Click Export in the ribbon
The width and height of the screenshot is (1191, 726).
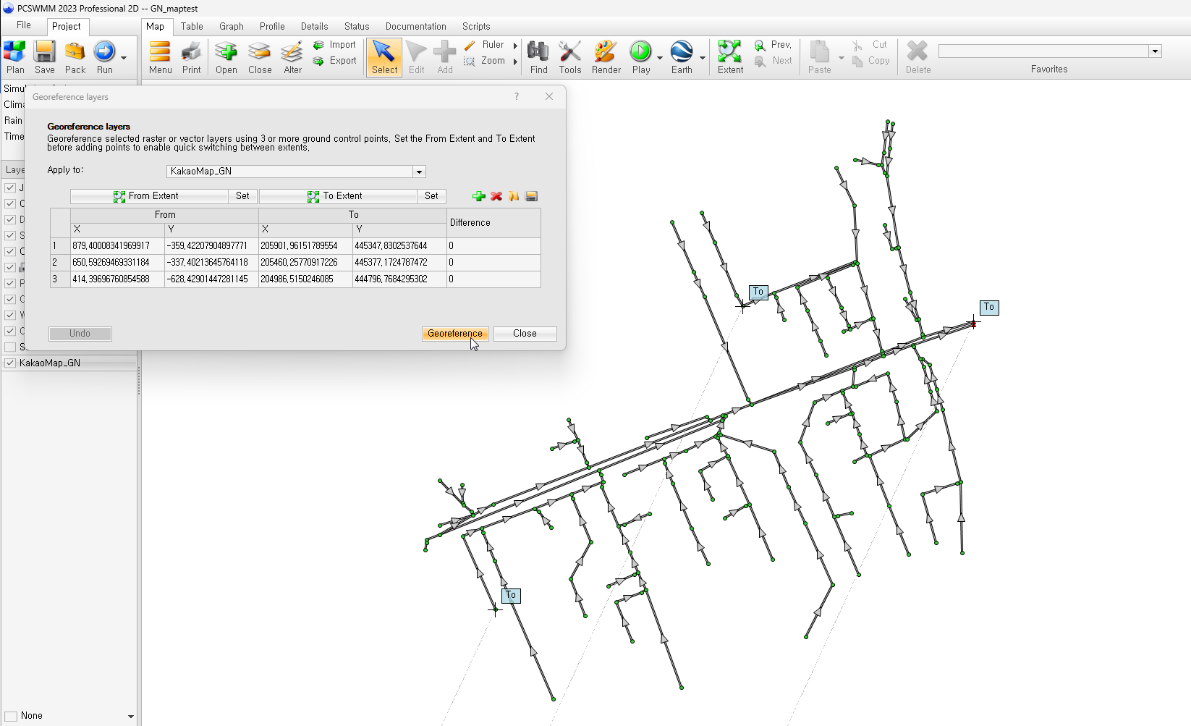pyautogui.click(x=335, y=61)
